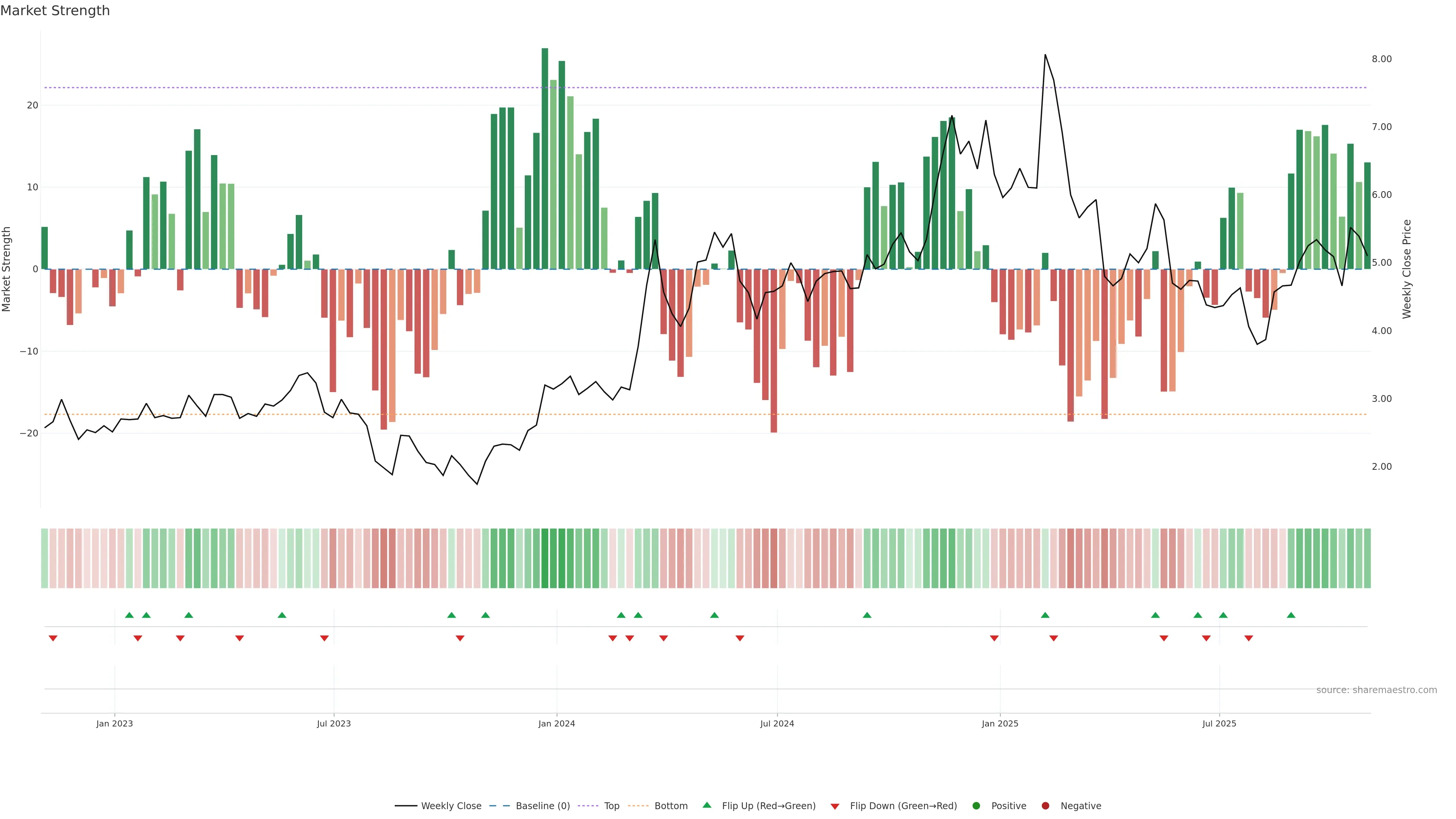Click the Market Strength chart title

pos(55,11)
